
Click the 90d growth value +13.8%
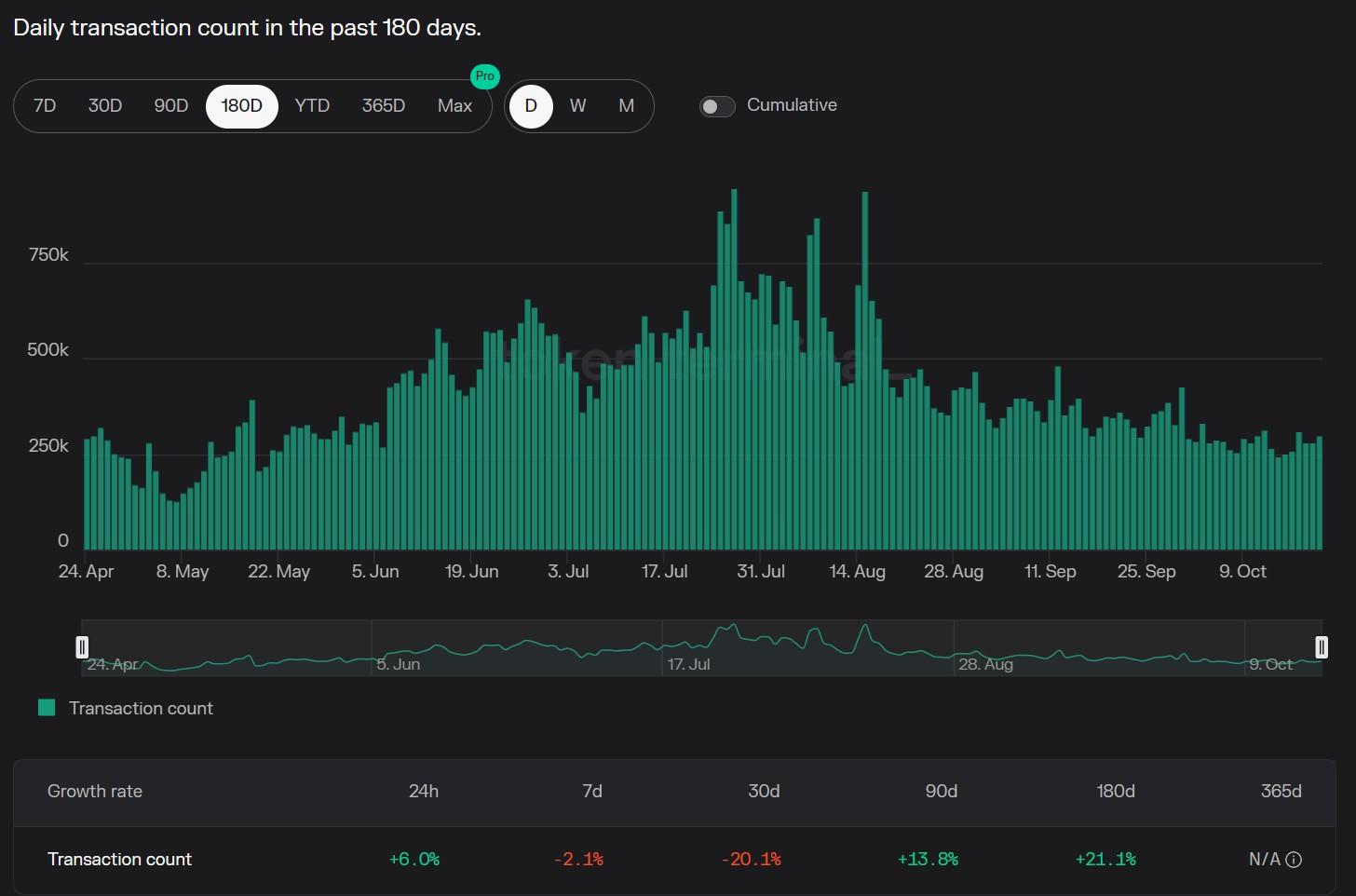[x=928, y=859]
